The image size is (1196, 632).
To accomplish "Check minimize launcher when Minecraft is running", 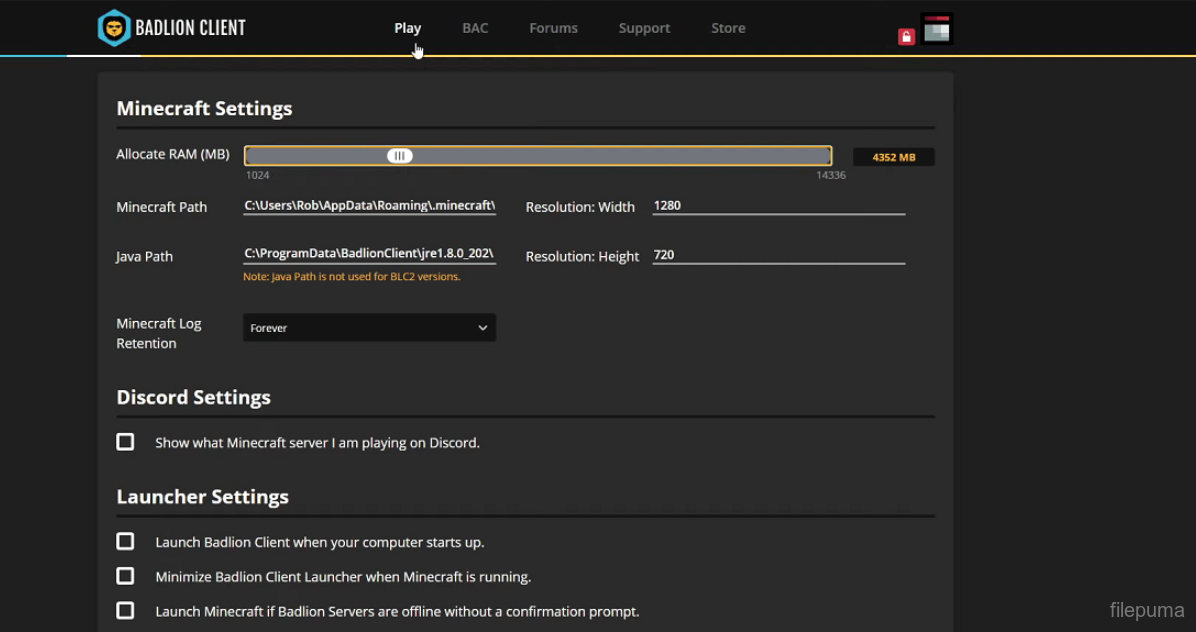I will 125,575.
